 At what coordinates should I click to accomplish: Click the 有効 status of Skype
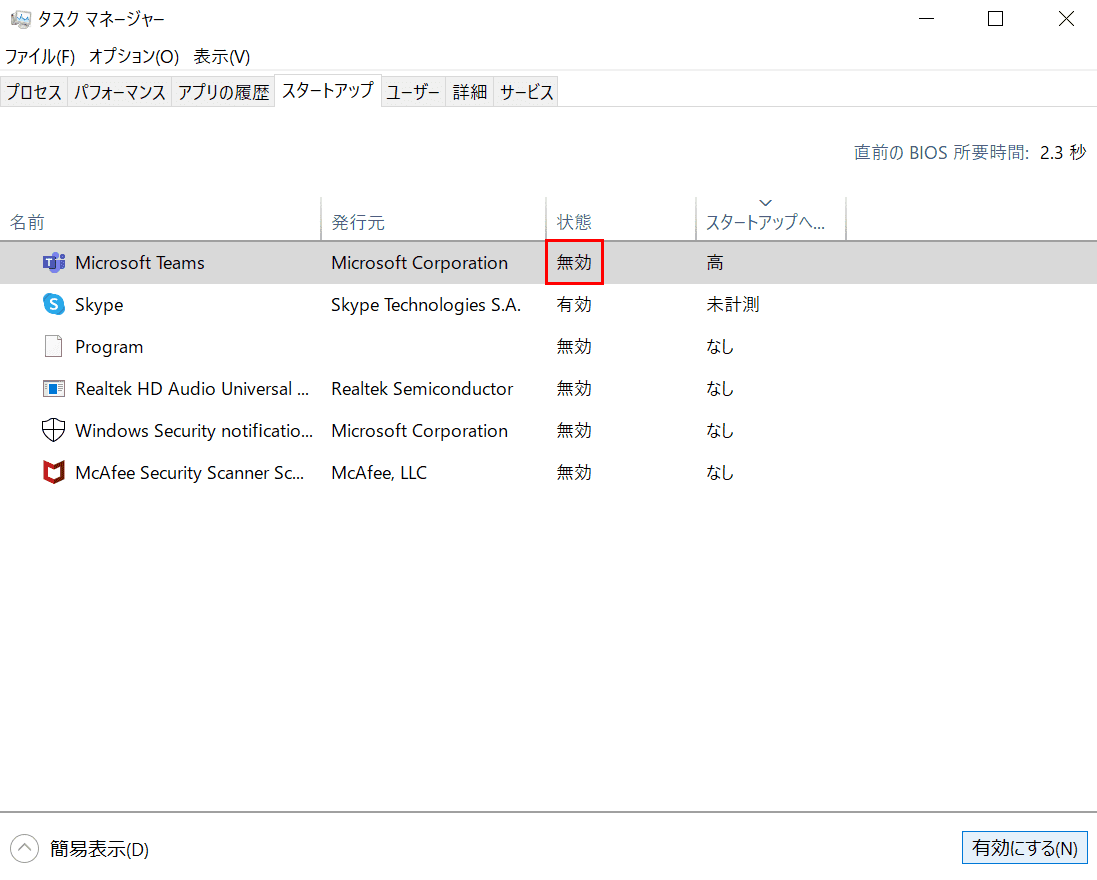[574, 304]
